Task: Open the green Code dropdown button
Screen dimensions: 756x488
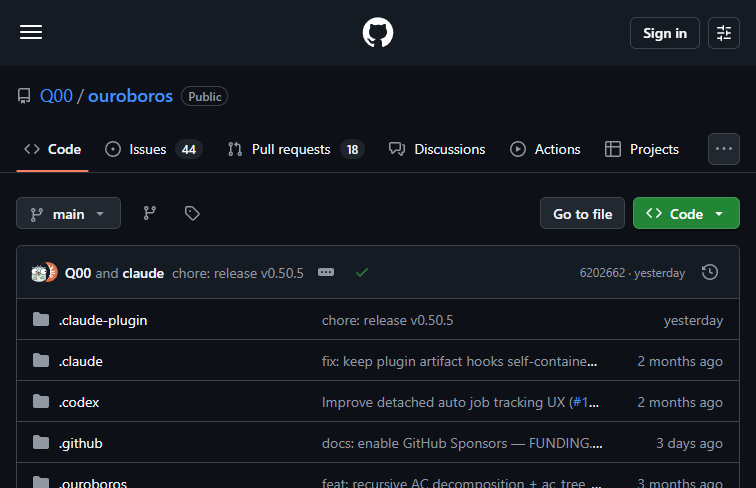Action: pos(686,213)
